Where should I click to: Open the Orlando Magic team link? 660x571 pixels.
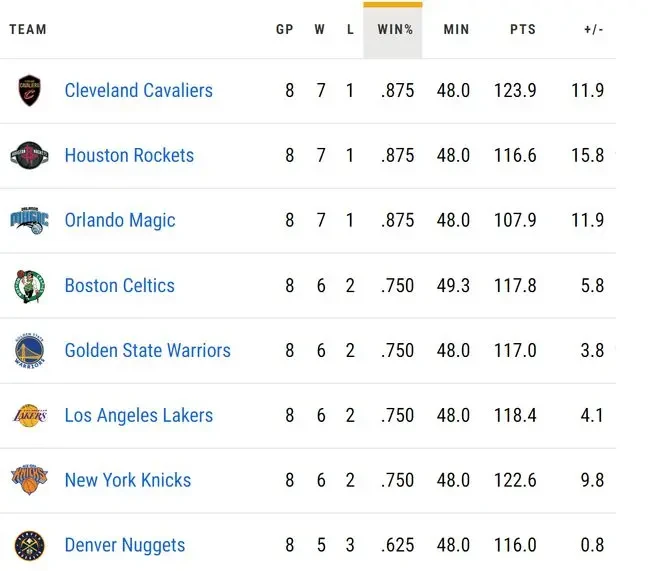(120, 220)
